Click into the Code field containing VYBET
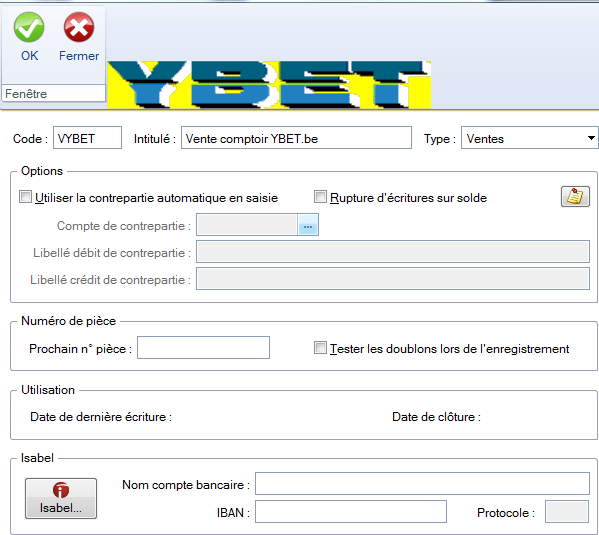The height and width of the screenshot is (535, 599). pos(87,138)
